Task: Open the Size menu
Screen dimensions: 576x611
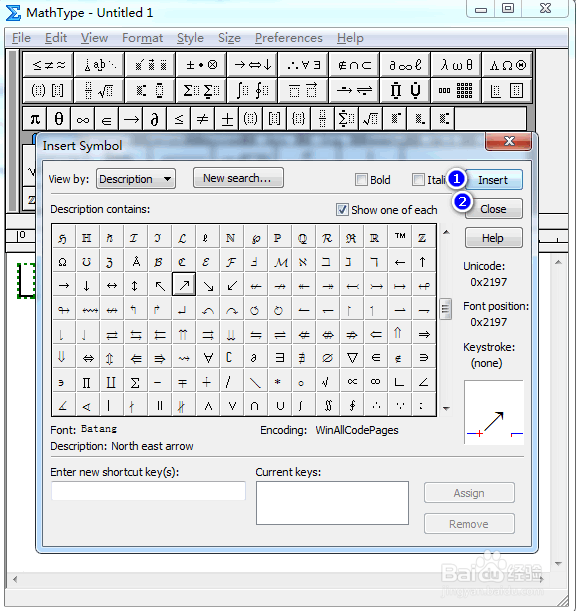Action: [x=229, y=38]
